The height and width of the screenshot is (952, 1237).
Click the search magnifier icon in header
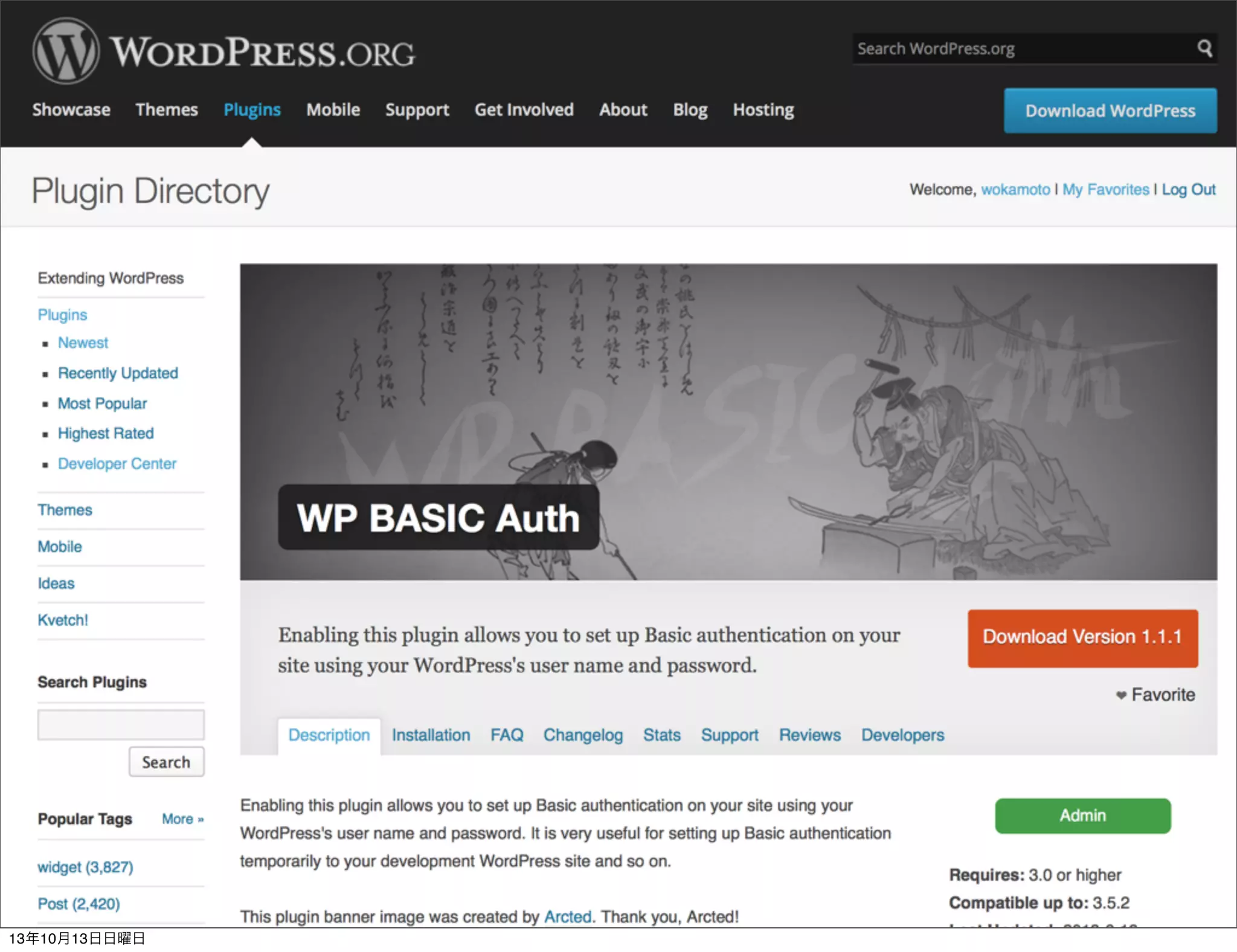1204,48
